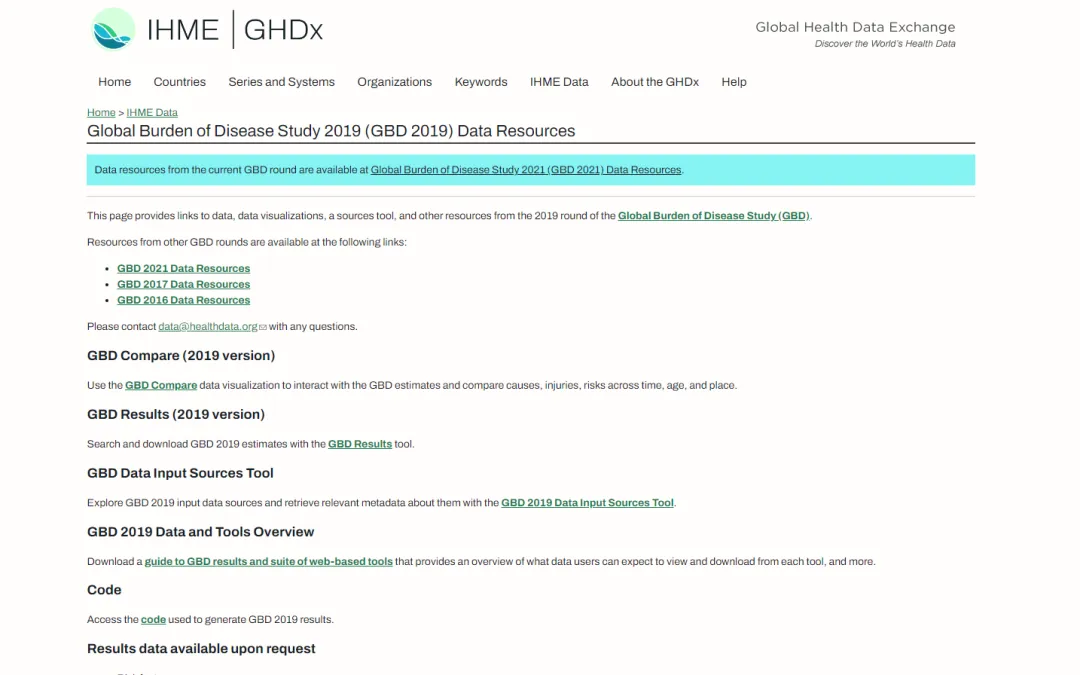
Task: Open the Help menu item
Action: [734, 82]
